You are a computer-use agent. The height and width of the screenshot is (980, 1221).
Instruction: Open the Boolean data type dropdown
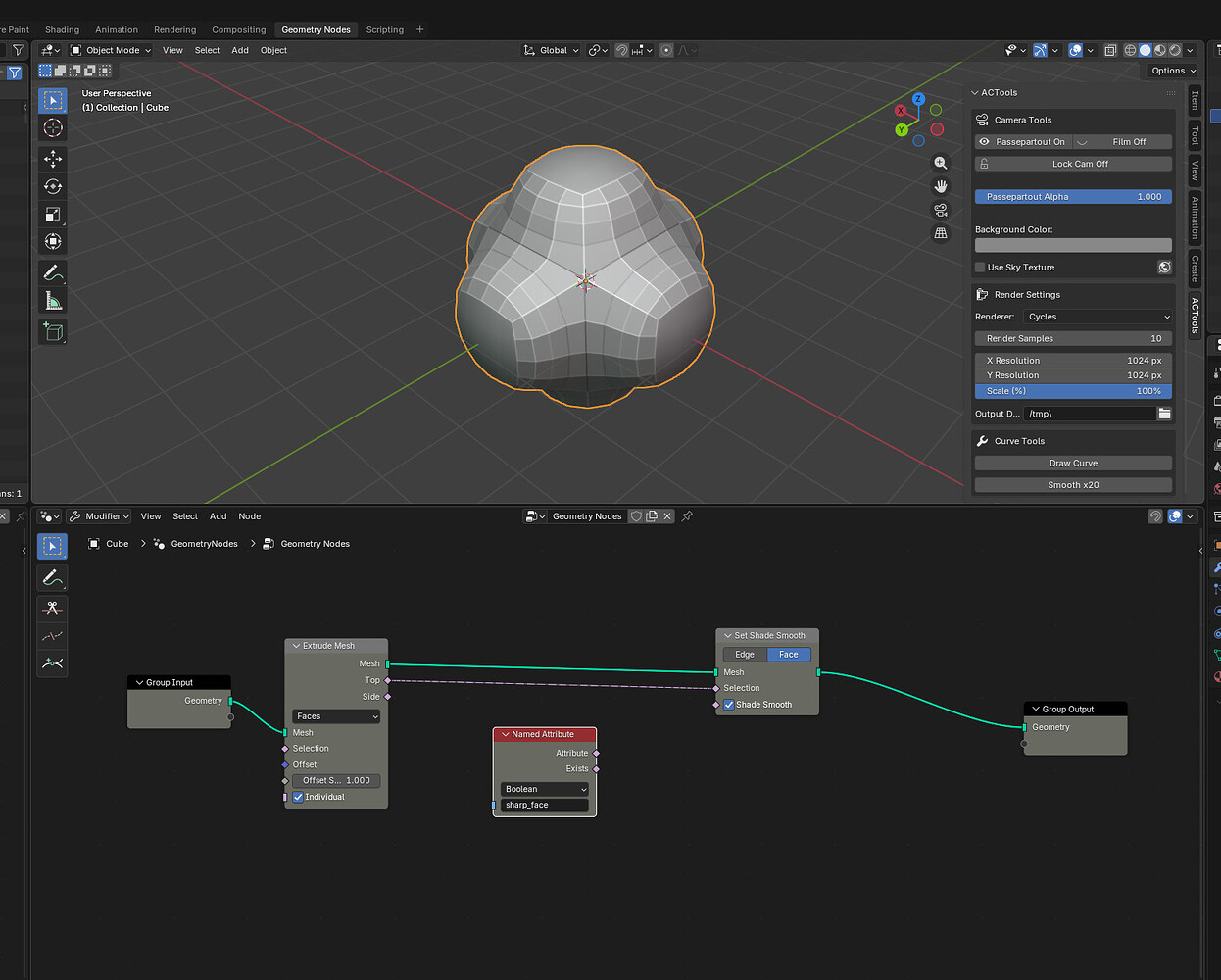coord(545,789)
